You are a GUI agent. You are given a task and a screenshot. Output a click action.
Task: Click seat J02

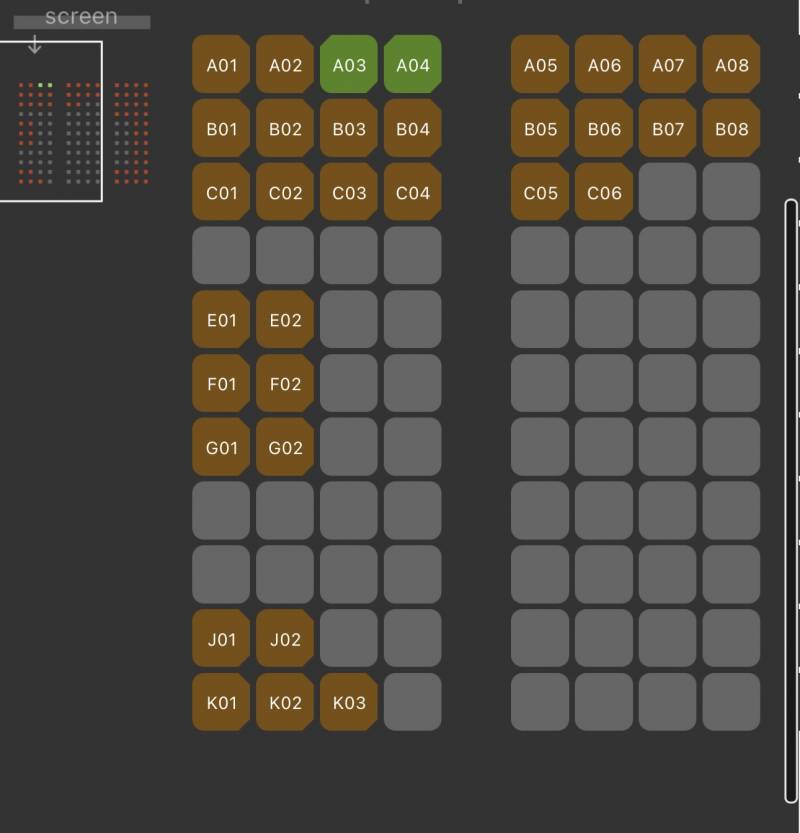pos(285,638)
